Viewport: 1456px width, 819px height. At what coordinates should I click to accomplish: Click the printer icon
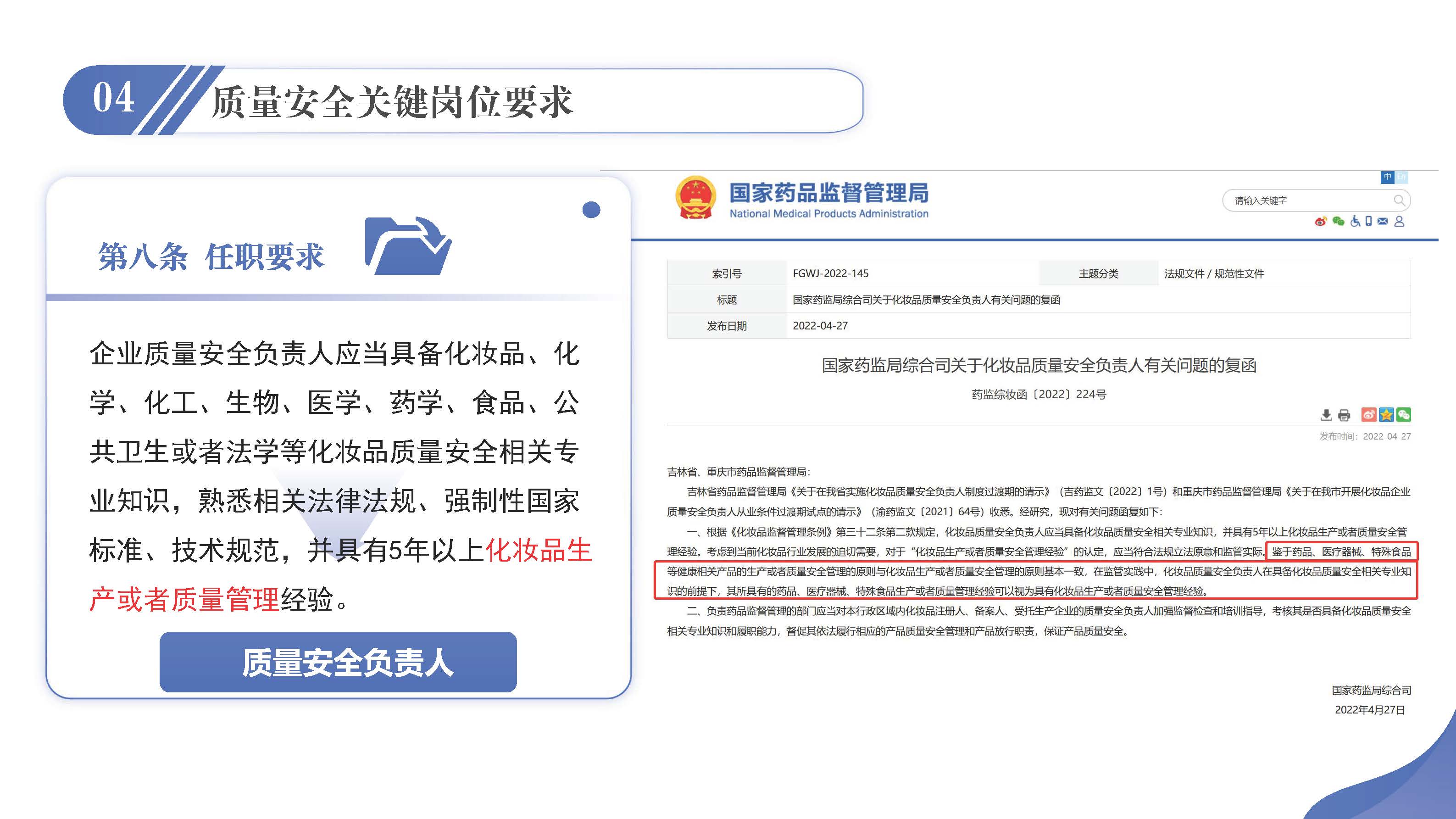click(1344, 415)
